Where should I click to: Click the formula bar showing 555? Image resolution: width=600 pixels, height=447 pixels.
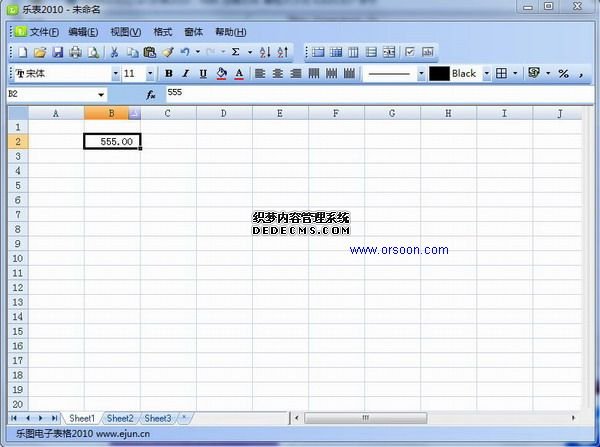pos(380,94)
